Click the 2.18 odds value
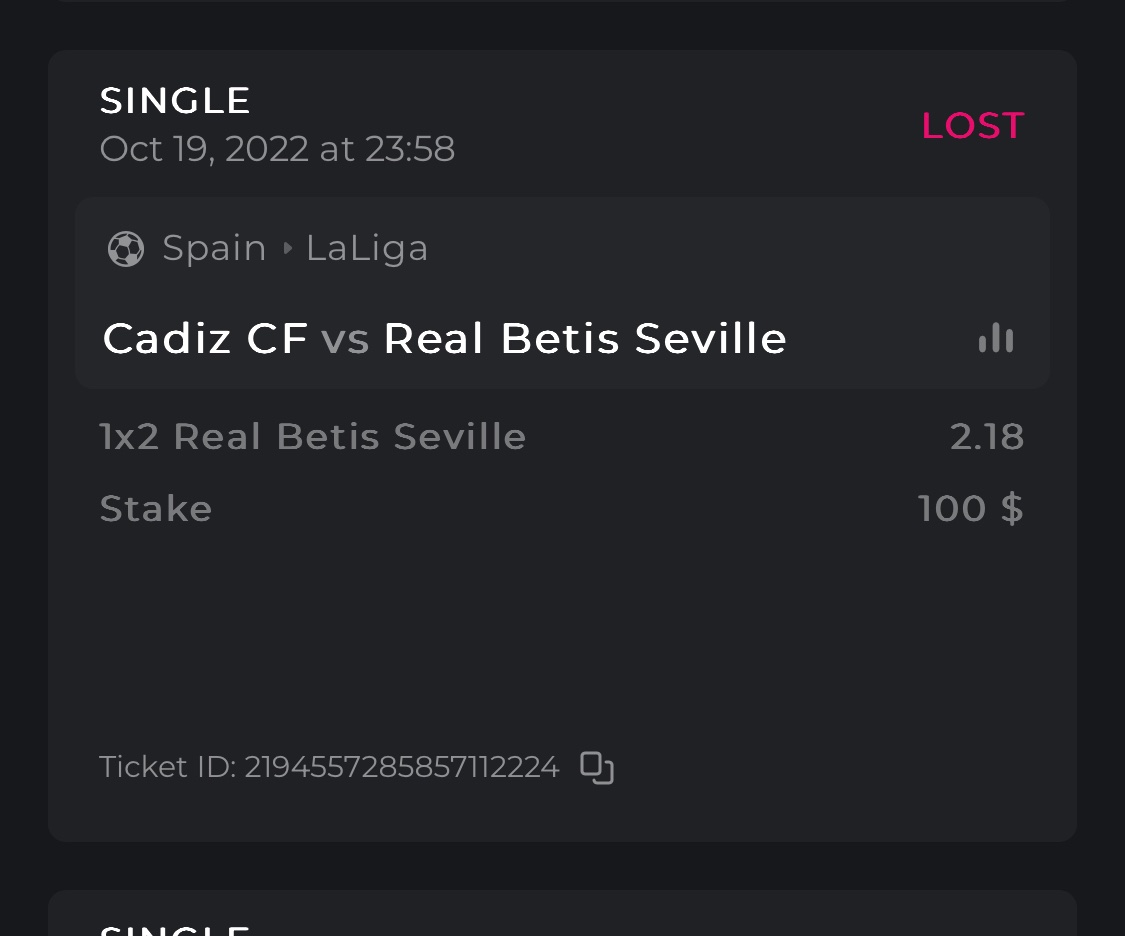 (x=987, y=437)
